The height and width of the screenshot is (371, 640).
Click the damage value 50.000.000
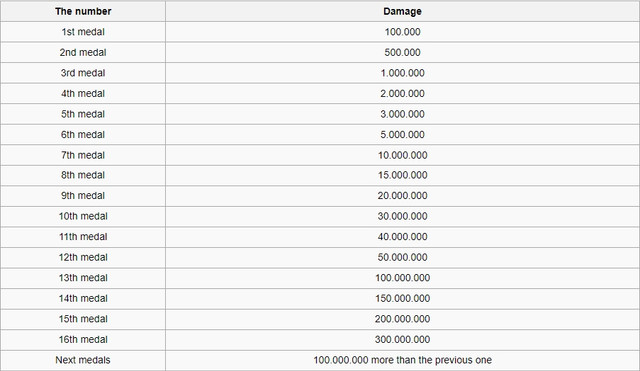tap(402, 257)
